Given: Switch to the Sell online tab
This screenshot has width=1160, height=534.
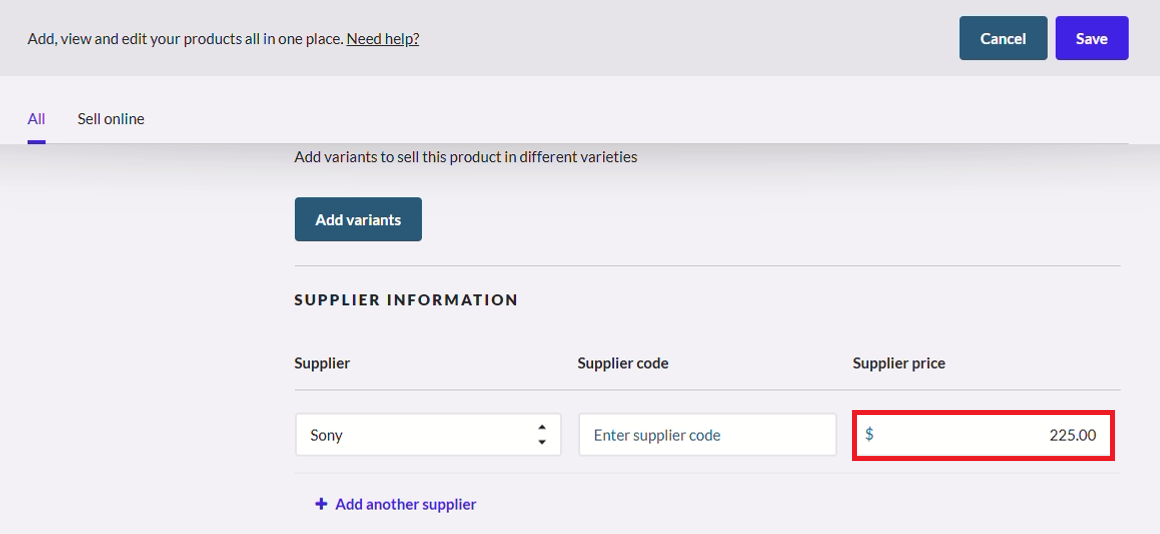Looking at the screenshot, I should pyautogui.click(x=111, y=118).
